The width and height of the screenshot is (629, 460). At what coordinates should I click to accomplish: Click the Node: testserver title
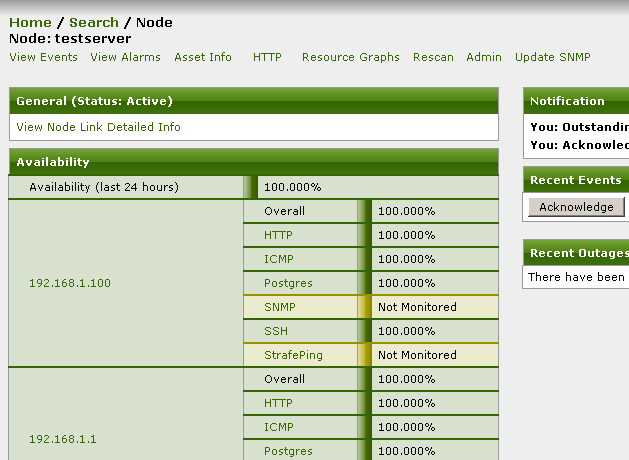click(x=70, y=39)
